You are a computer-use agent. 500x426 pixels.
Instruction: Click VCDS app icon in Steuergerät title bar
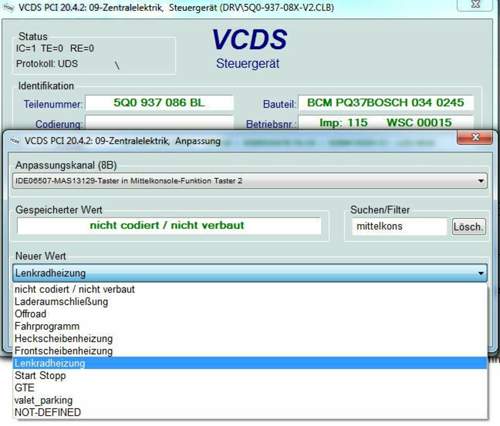coord(8,8)
